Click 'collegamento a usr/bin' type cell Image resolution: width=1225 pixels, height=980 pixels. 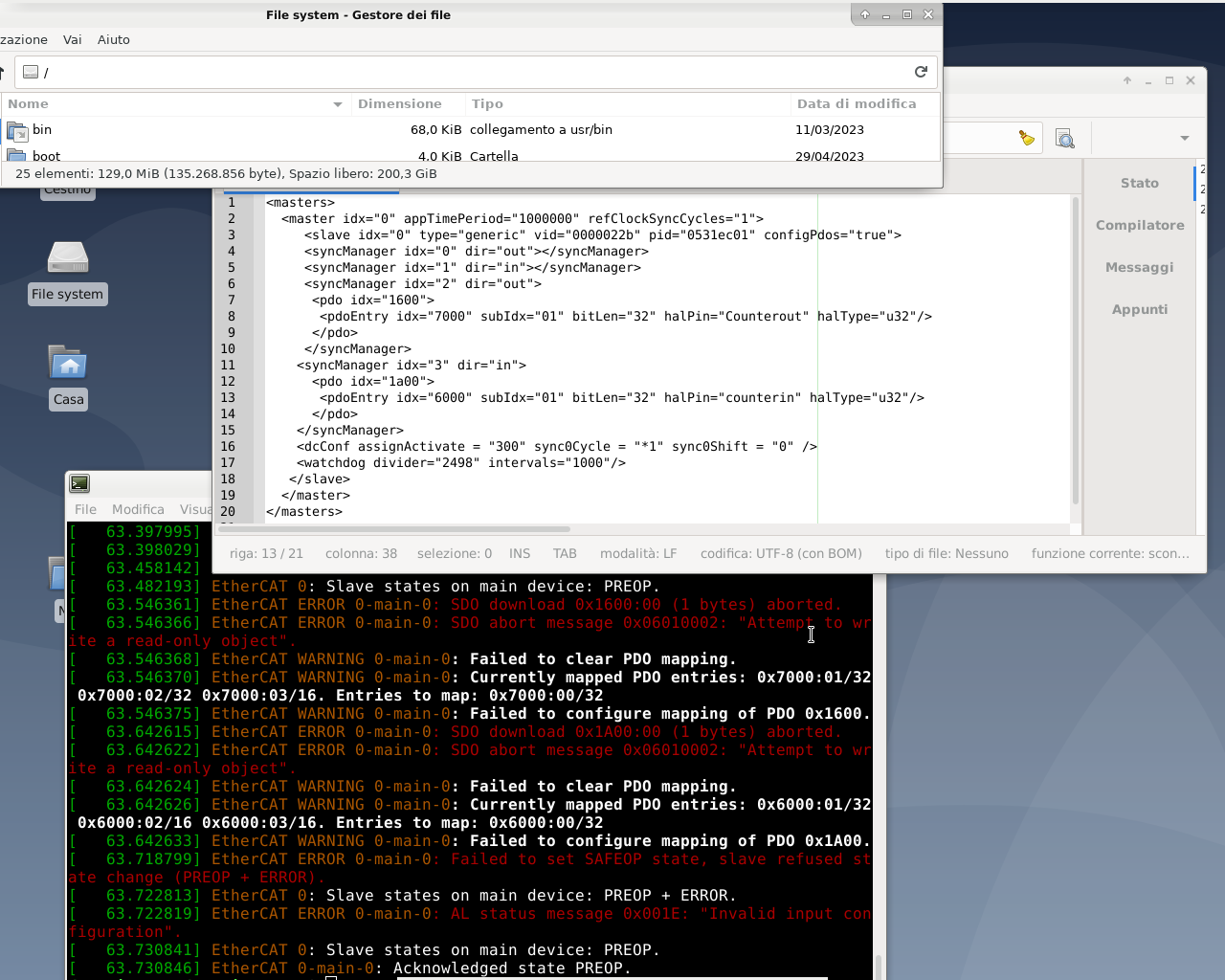pyautogui.click(x=541, y=130)
